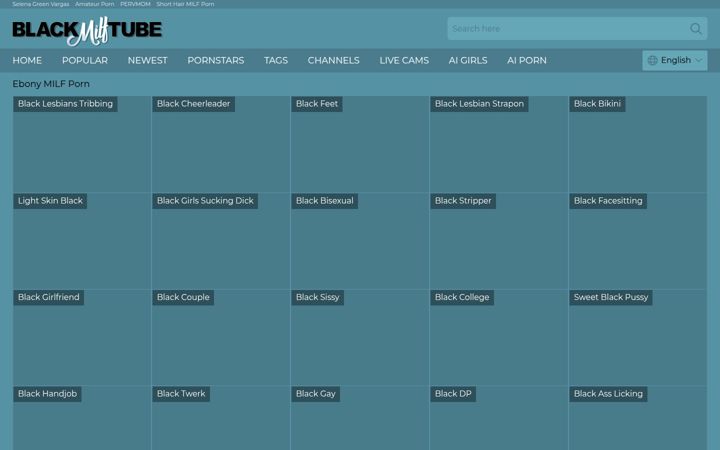Click the PERVMOM top link
720x450 pixels.
coord(135,4)
